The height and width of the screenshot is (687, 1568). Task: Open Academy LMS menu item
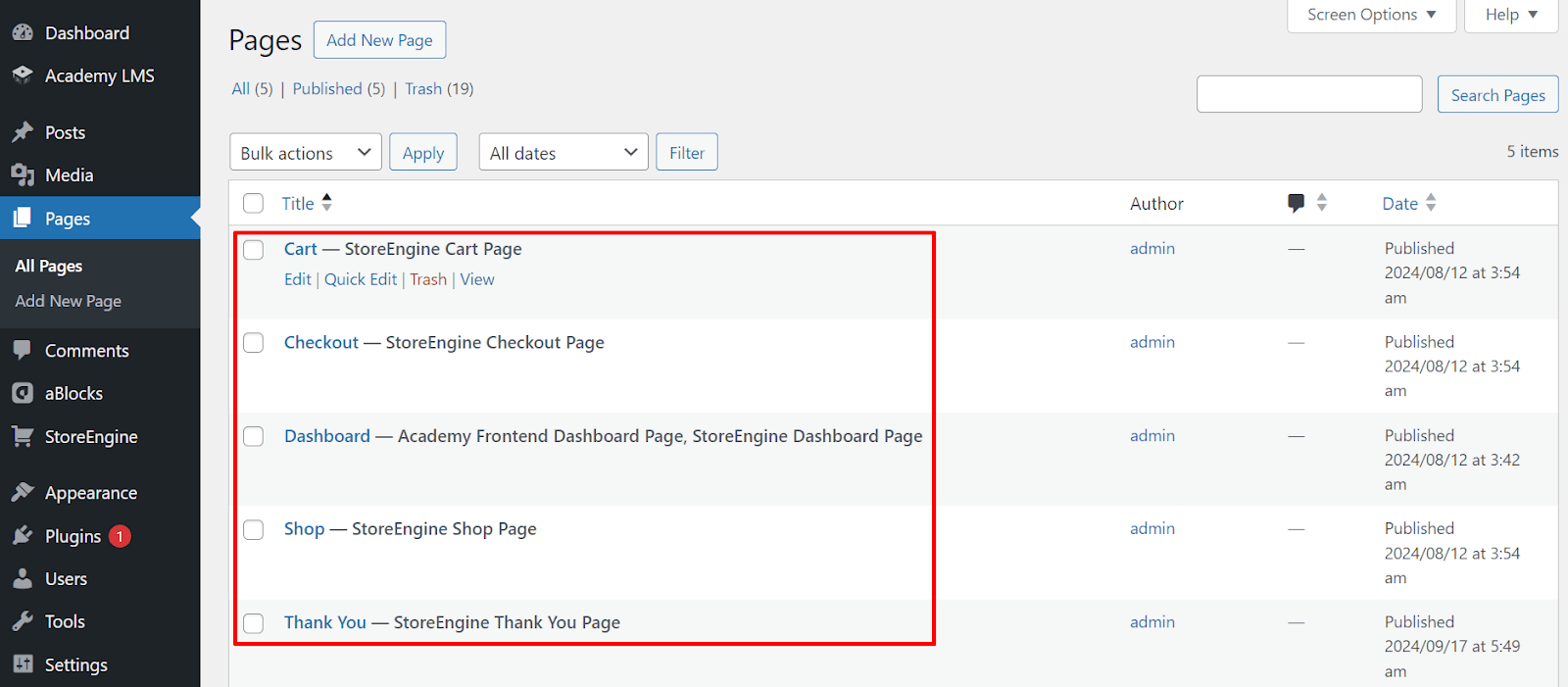[x=100, y=75]
